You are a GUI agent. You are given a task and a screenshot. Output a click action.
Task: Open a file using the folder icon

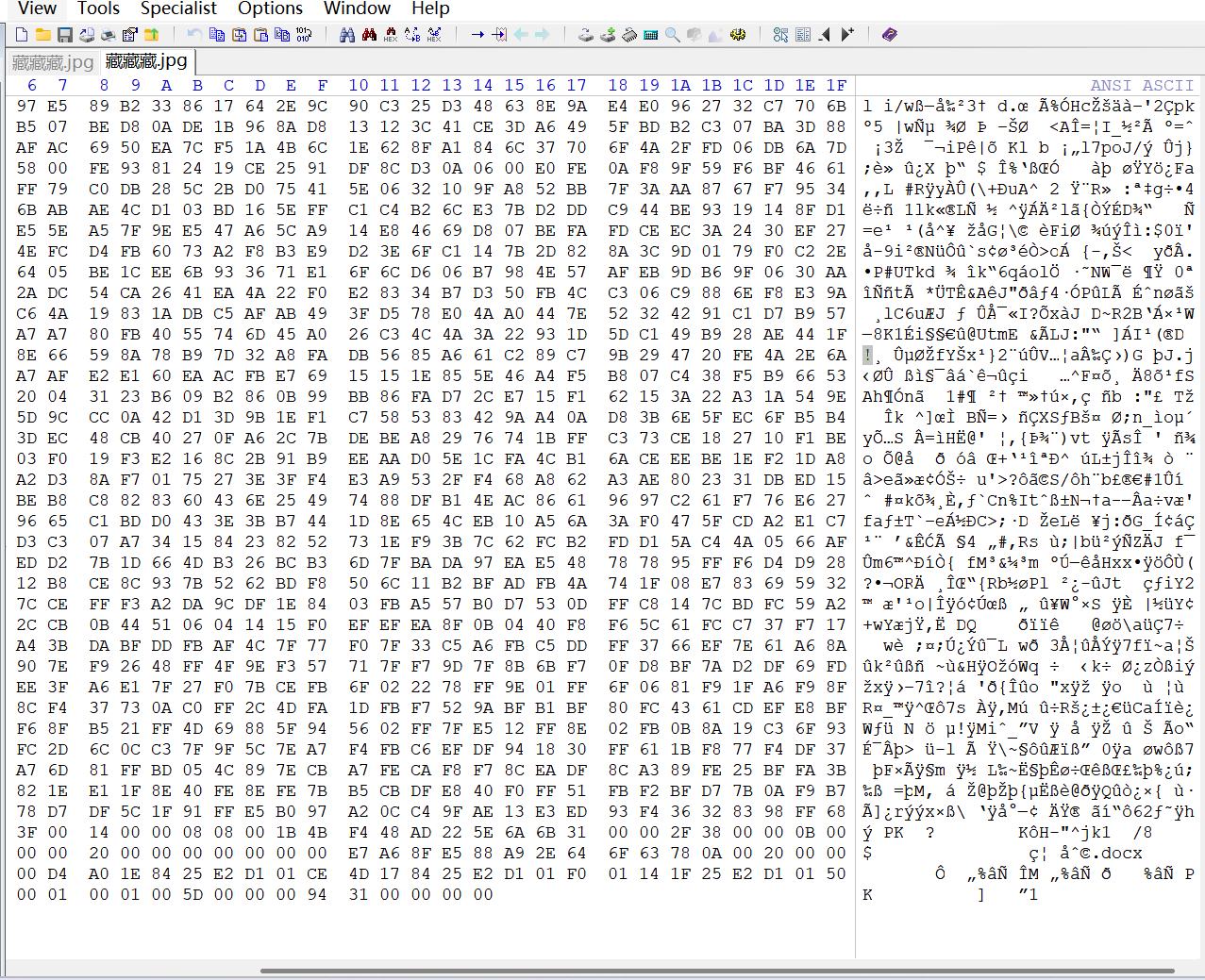tap(43, 34)
